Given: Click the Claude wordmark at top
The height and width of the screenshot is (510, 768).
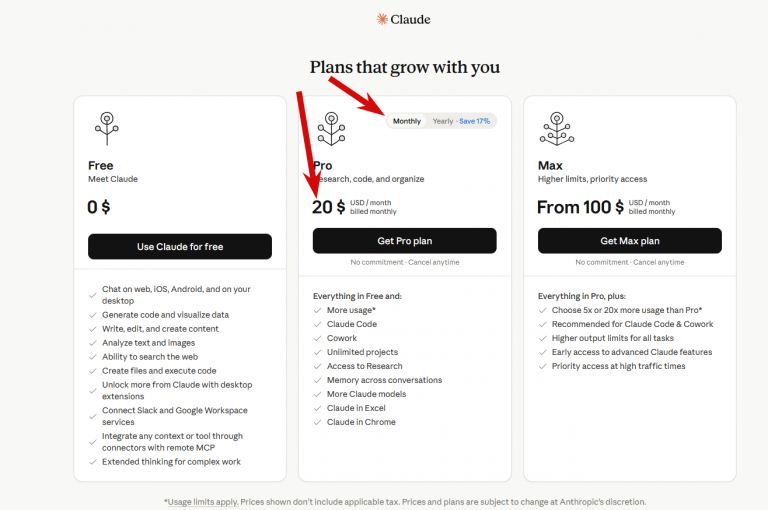Looking at the screenshot, I should pos(410,19).
